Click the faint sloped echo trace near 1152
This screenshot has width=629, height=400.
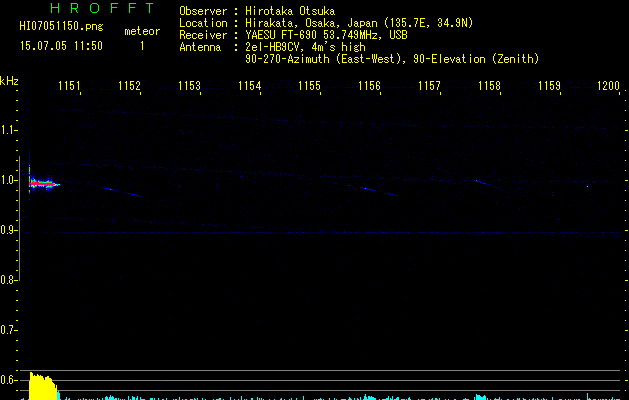coord(122,191)
